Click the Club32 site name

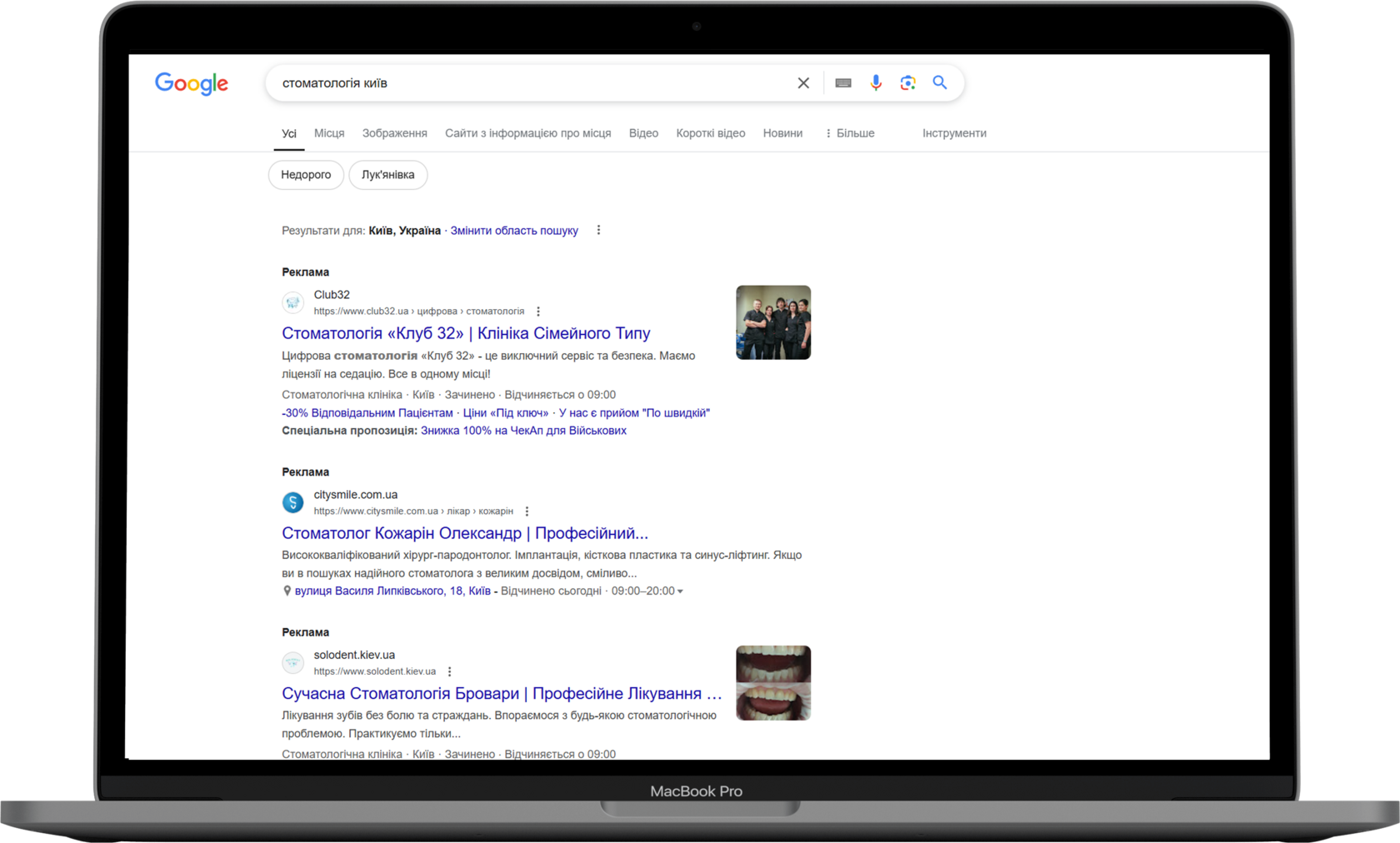tap(332, 295)
